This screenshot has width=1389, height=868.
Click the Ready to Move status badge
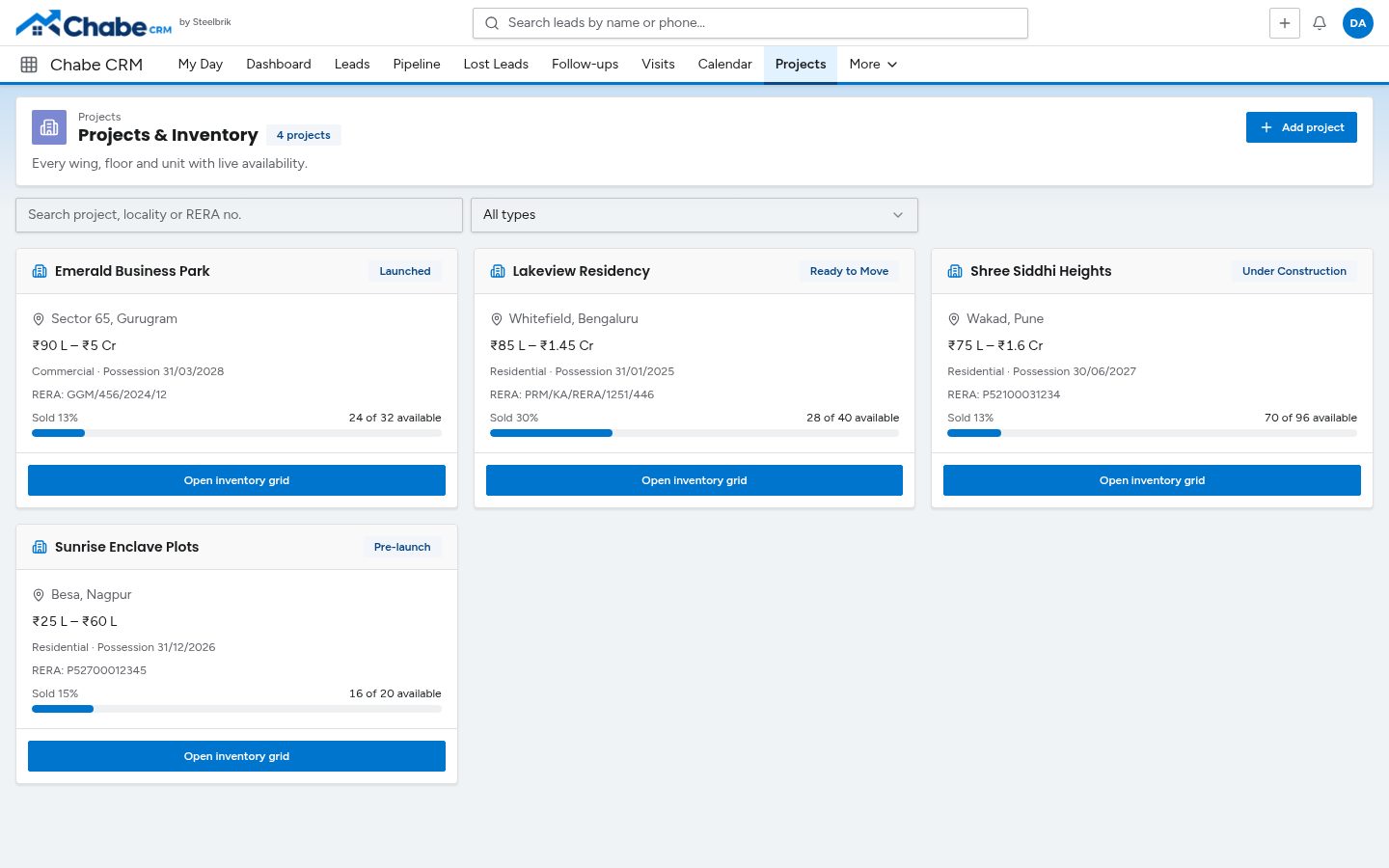849,271
